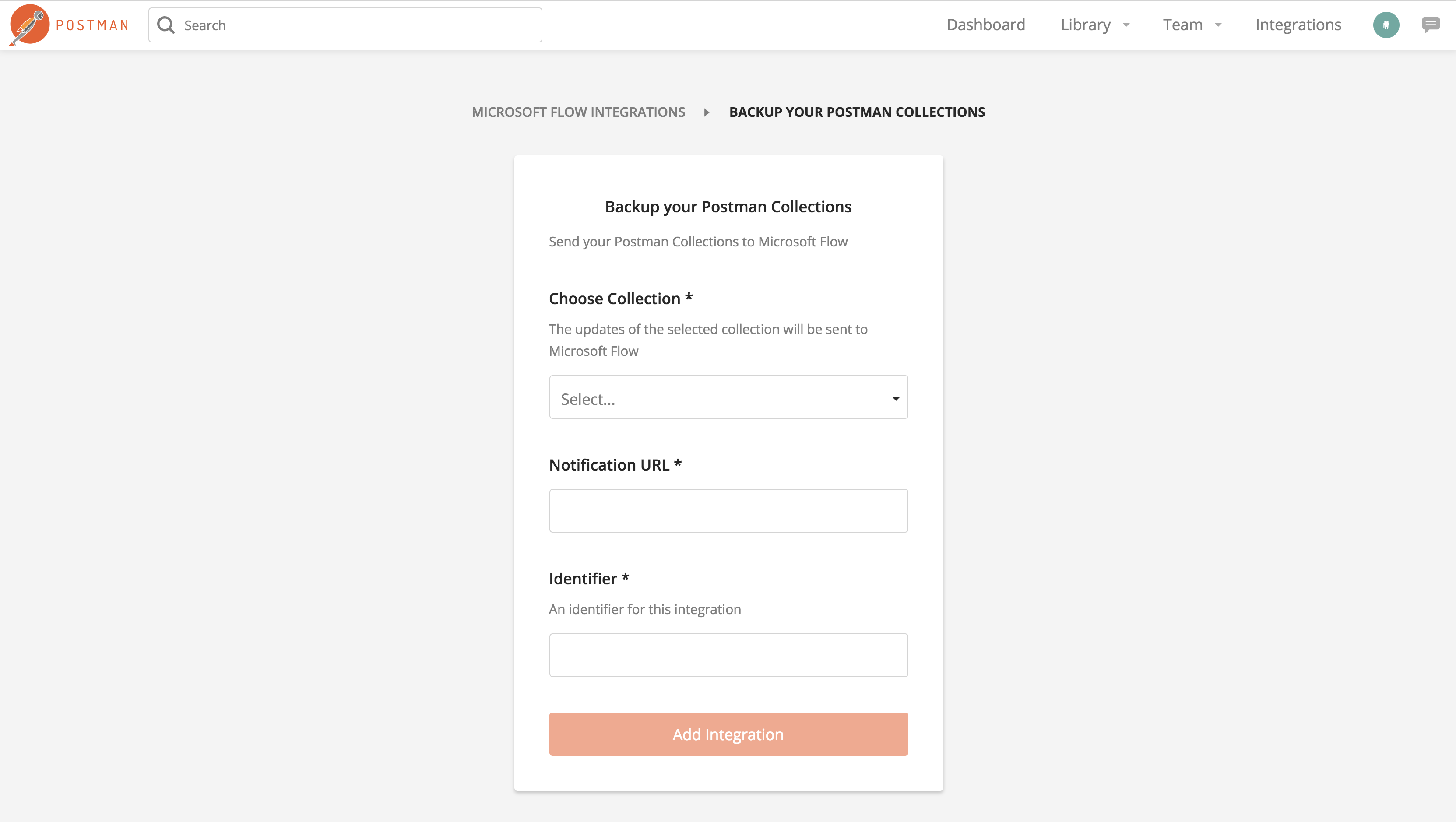Click the Choose Collection required asterisk label
Screen dimensions: 1456x822
pyautogui.click(x=689, y=298)
